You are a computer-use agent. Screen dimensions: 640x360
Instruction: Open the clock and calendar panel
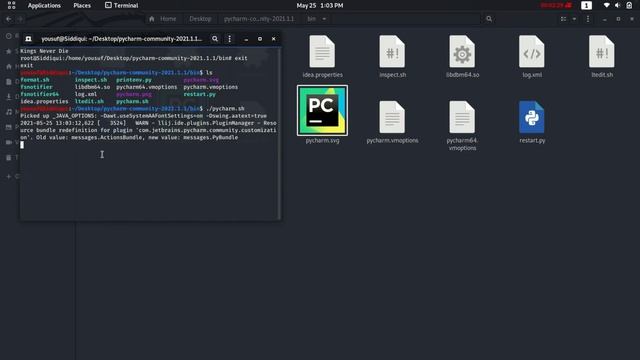[x=320, y=5]
